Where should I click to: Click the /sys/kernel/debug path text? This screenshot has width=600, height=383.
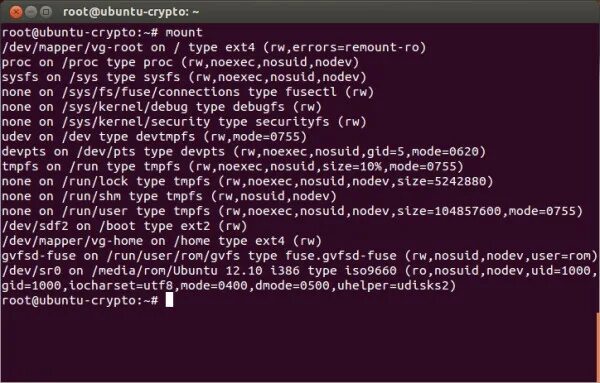125,107
